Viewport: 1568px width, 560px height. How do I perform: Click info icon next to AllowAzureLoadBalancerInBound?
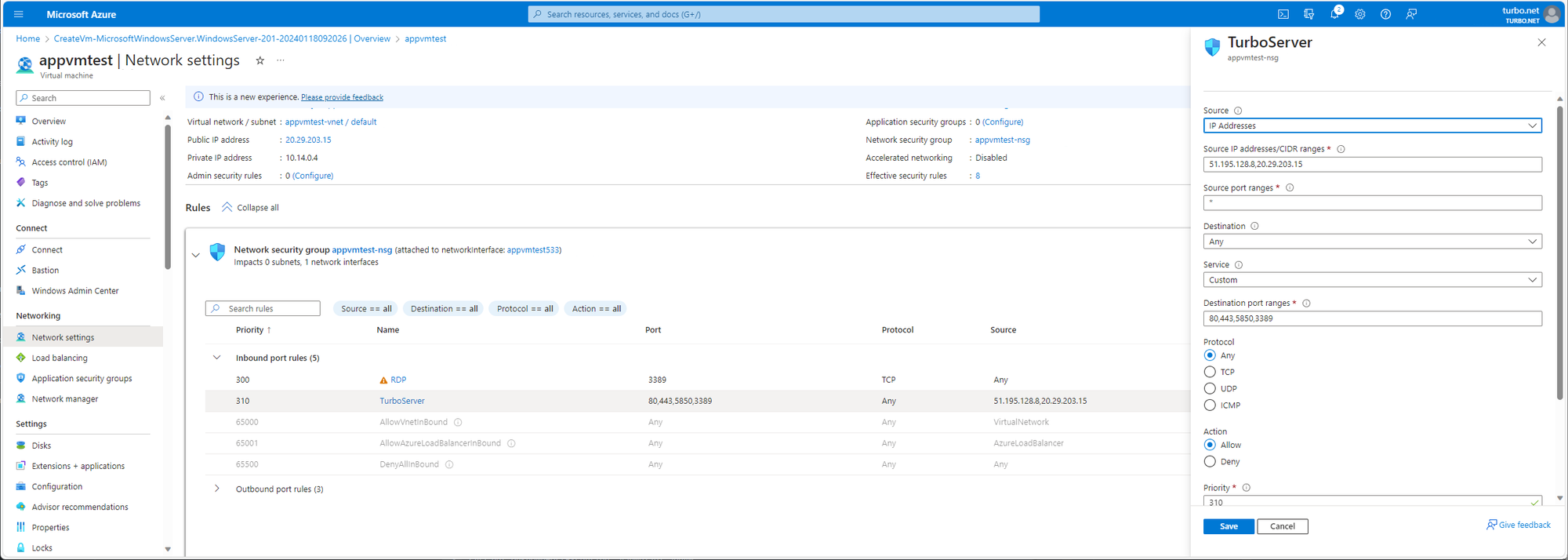tap(511, 443)
